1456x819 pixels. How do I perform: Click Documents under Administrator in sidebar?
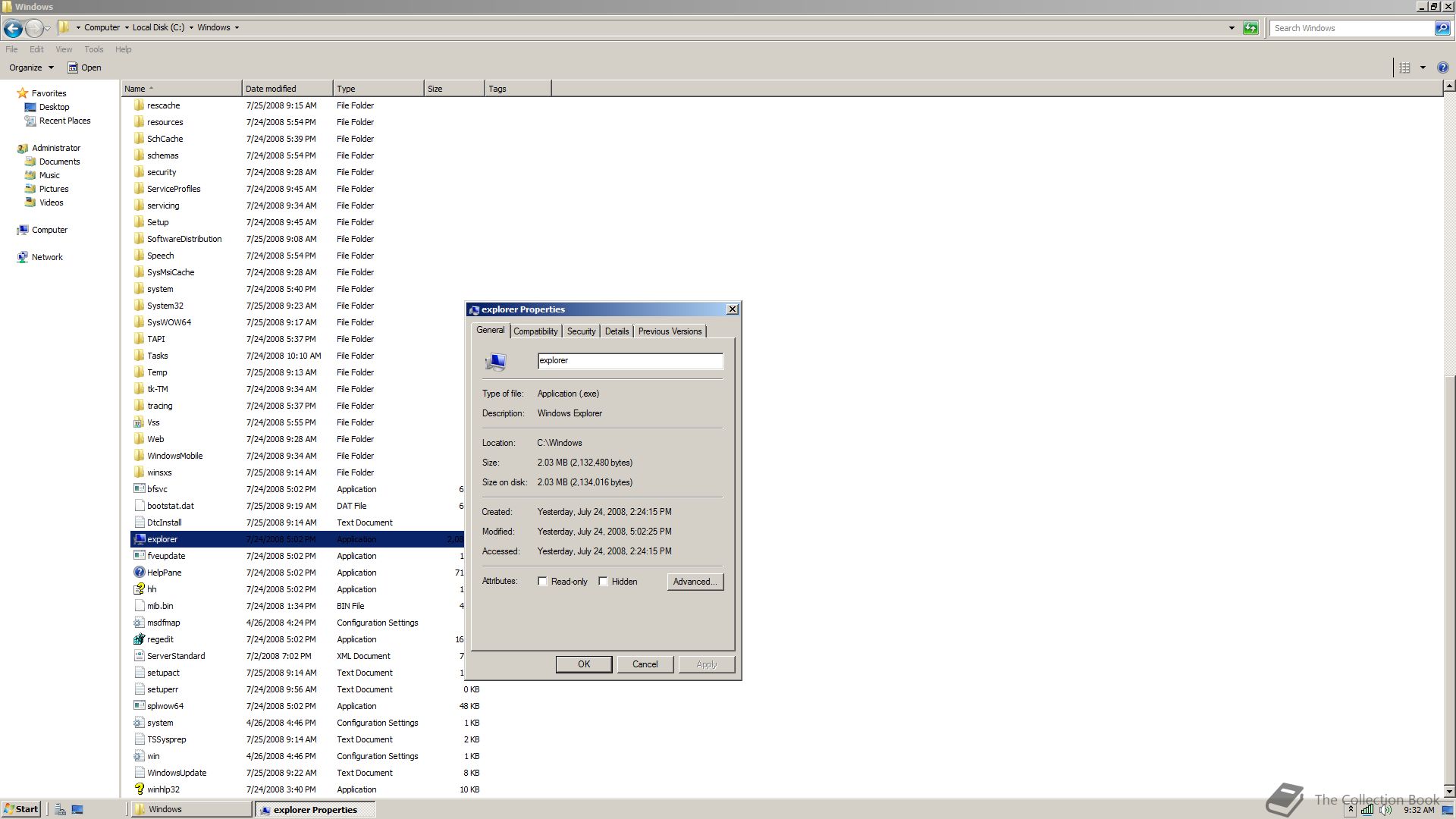click(59, 162)
